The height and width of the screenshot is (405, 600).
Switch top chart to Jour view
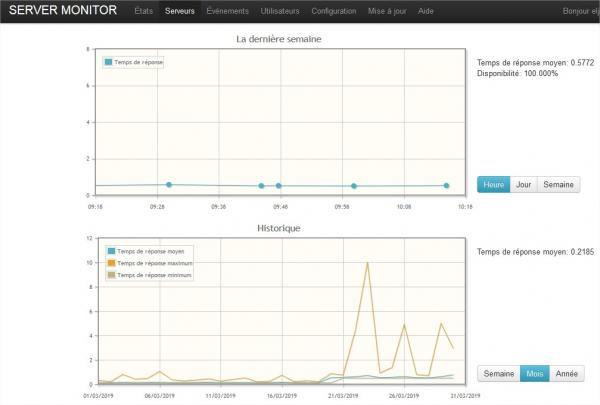click(523, 185)
